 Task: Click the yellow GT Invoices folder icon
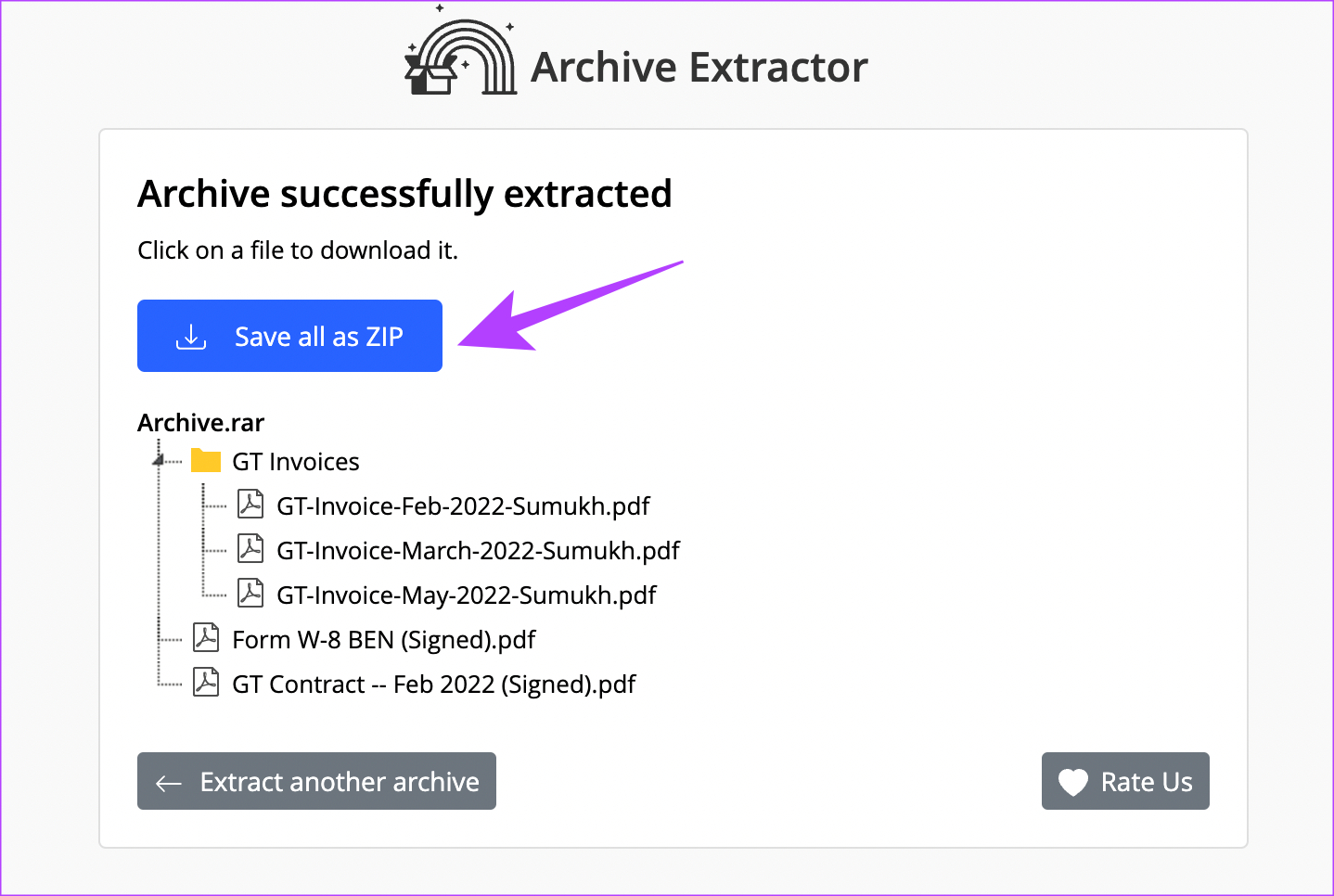(205, 461)
